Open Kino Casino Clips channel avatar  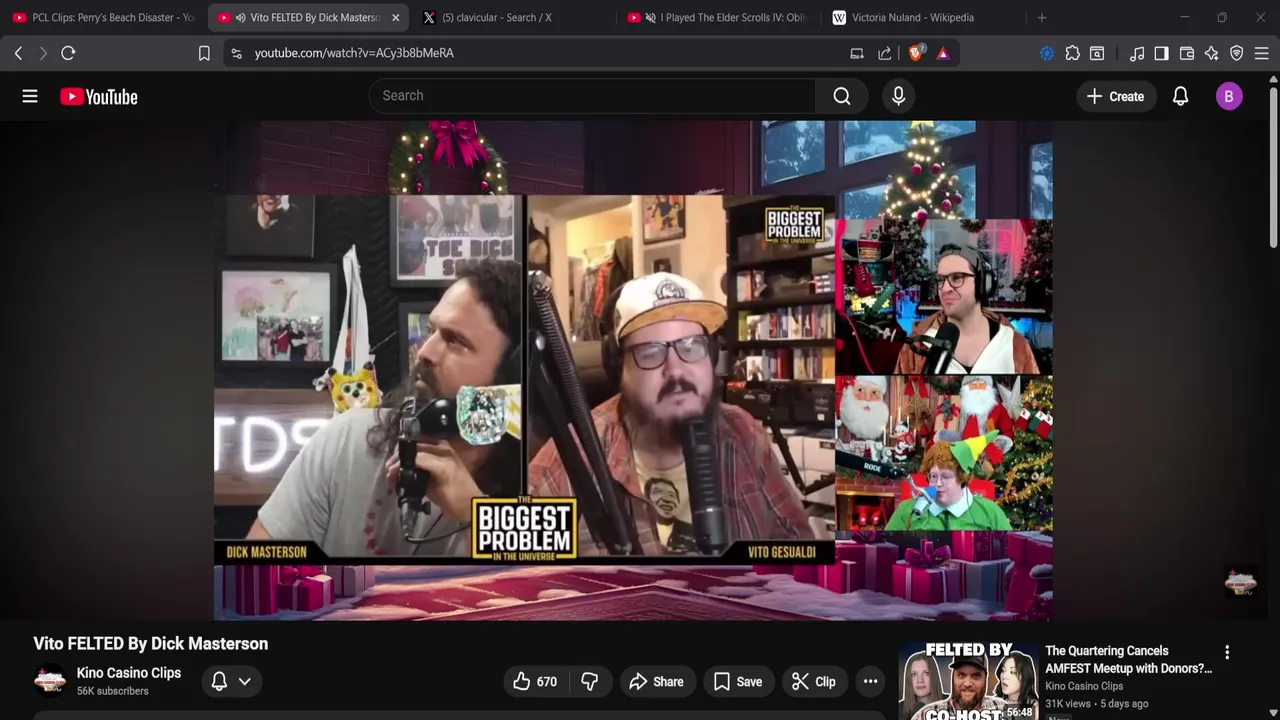50,681
